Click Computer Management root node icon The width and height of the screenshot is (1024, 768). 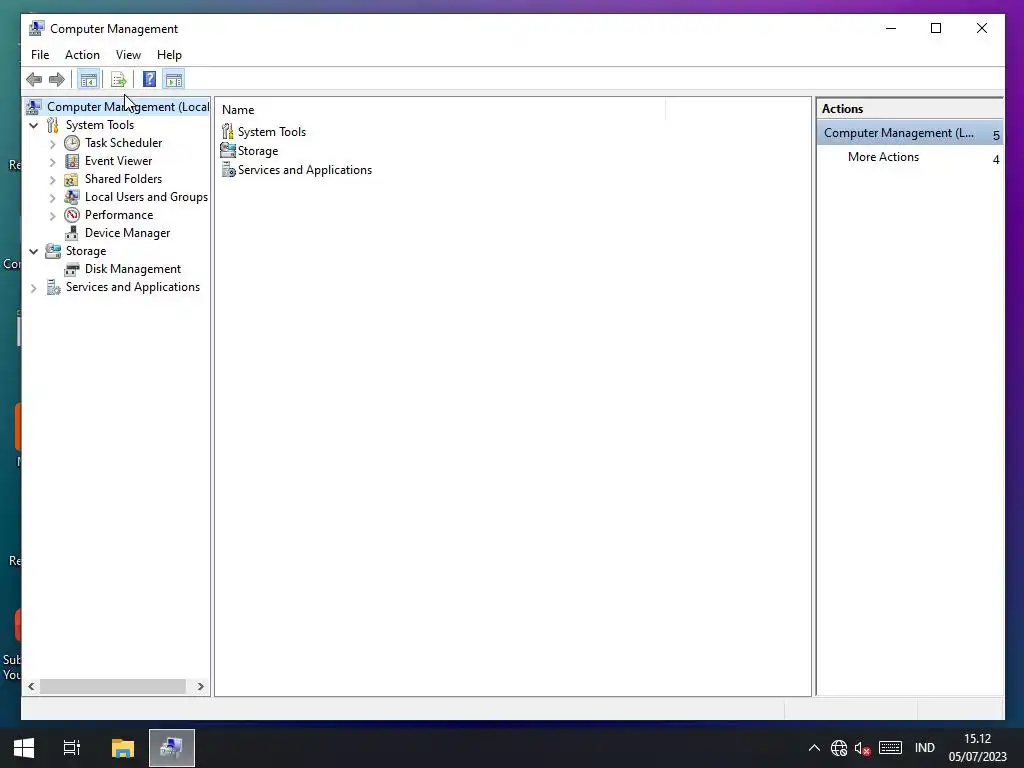pyautogui.click(x=34, y=106)
